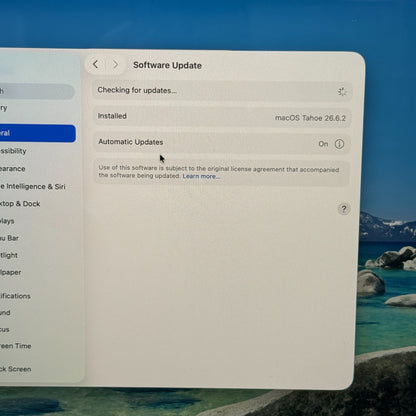
Task: Click the sidebar search field
Action: tap(37, 92)
